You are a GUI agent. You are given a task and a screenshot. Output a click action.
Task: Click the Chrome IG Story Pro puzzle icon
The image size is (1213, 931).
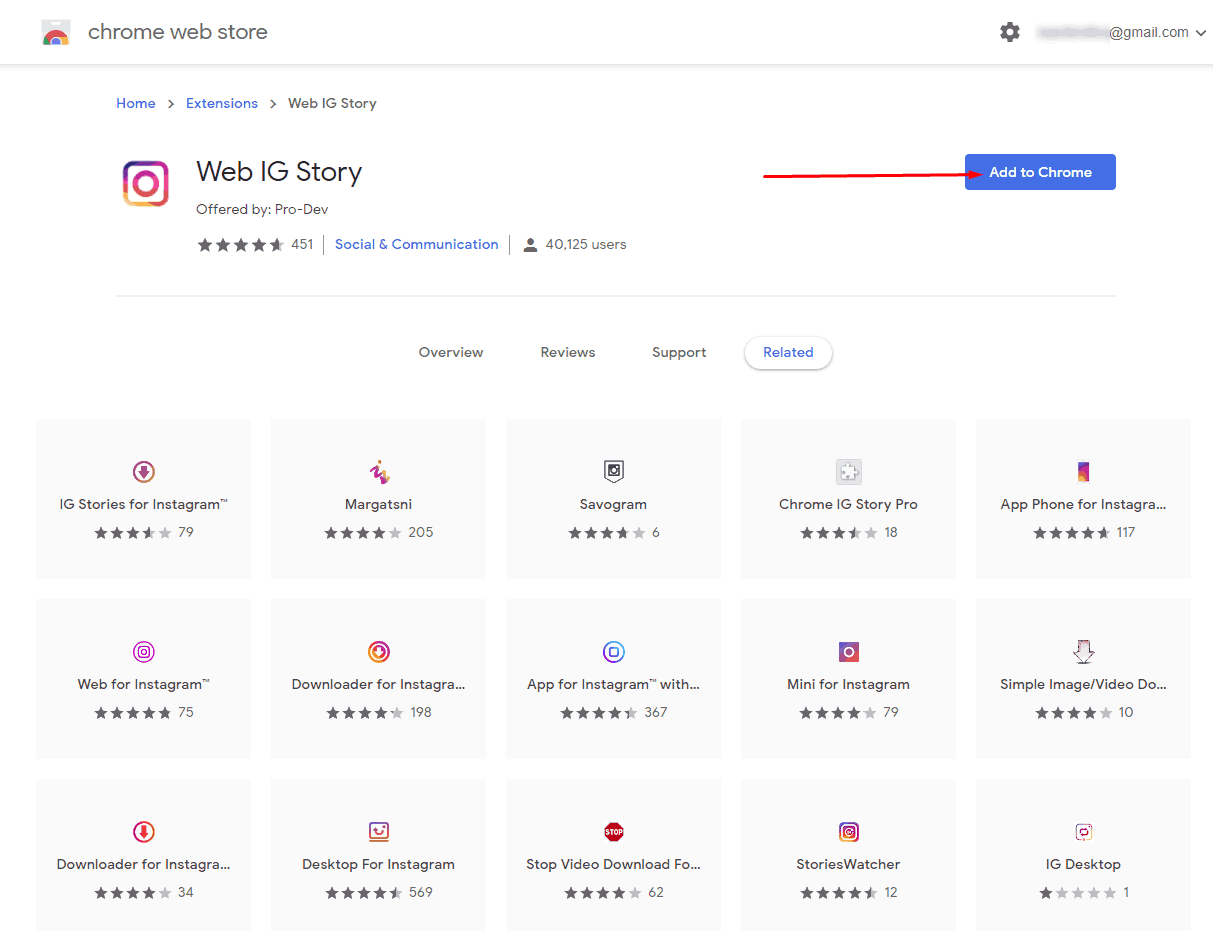[x=849, y=472]
